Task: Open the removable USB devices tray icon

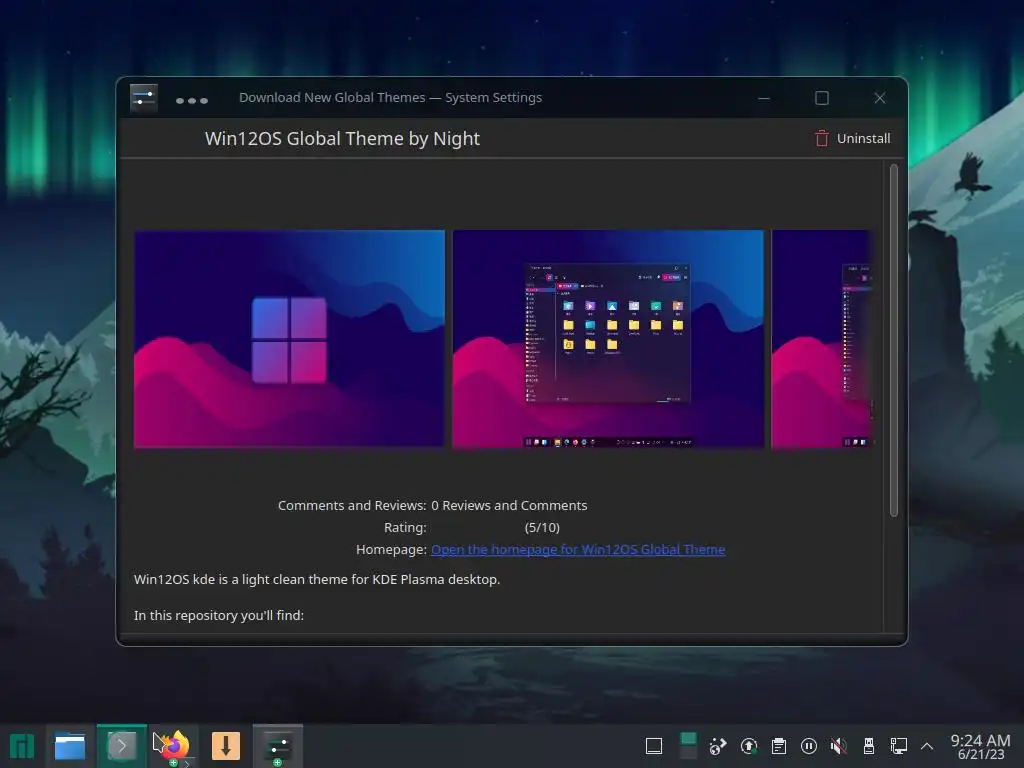Action: tap(869, 746)
